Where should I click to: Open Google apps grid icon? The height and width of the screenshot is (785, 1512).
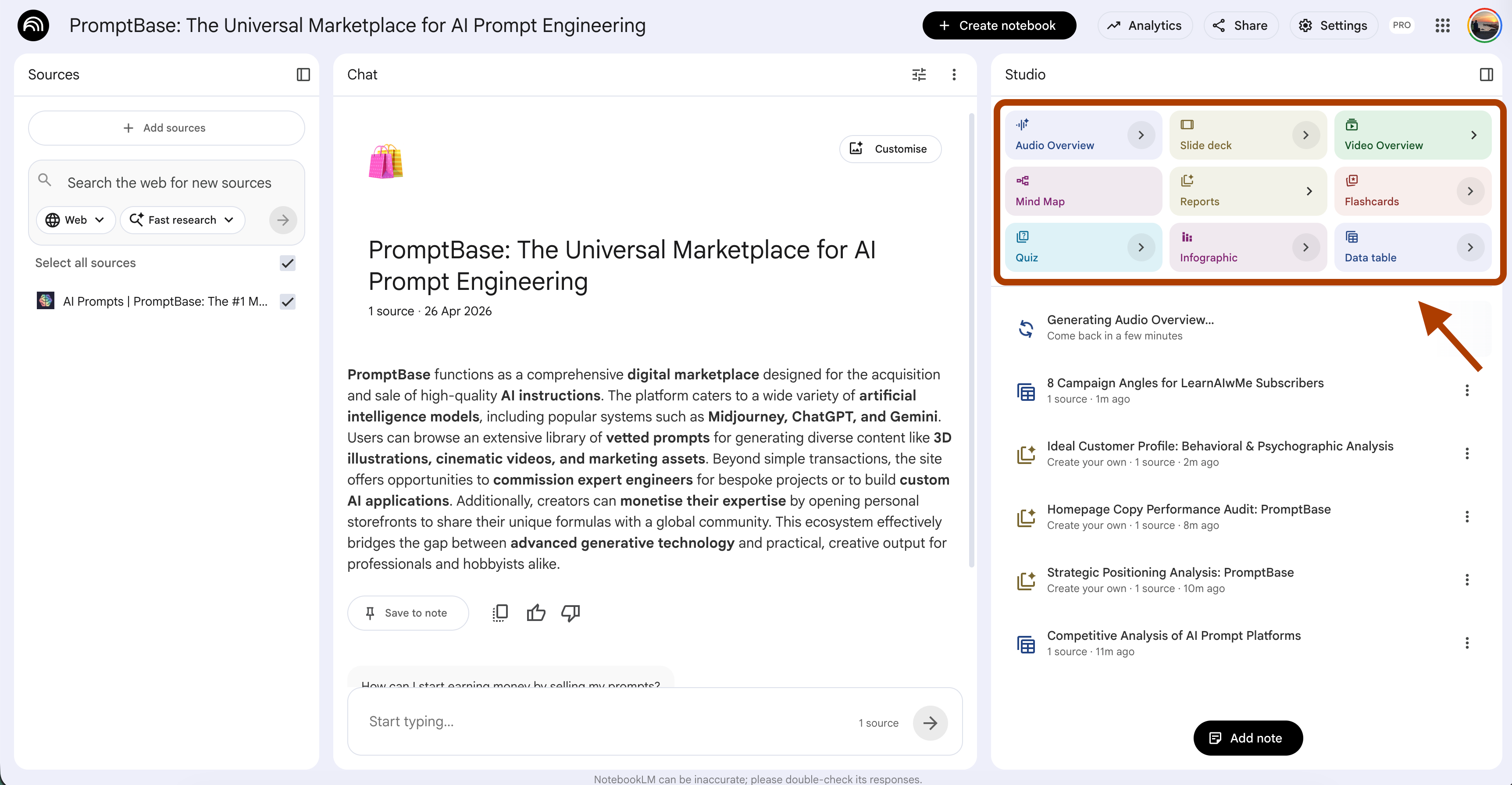1442,25
